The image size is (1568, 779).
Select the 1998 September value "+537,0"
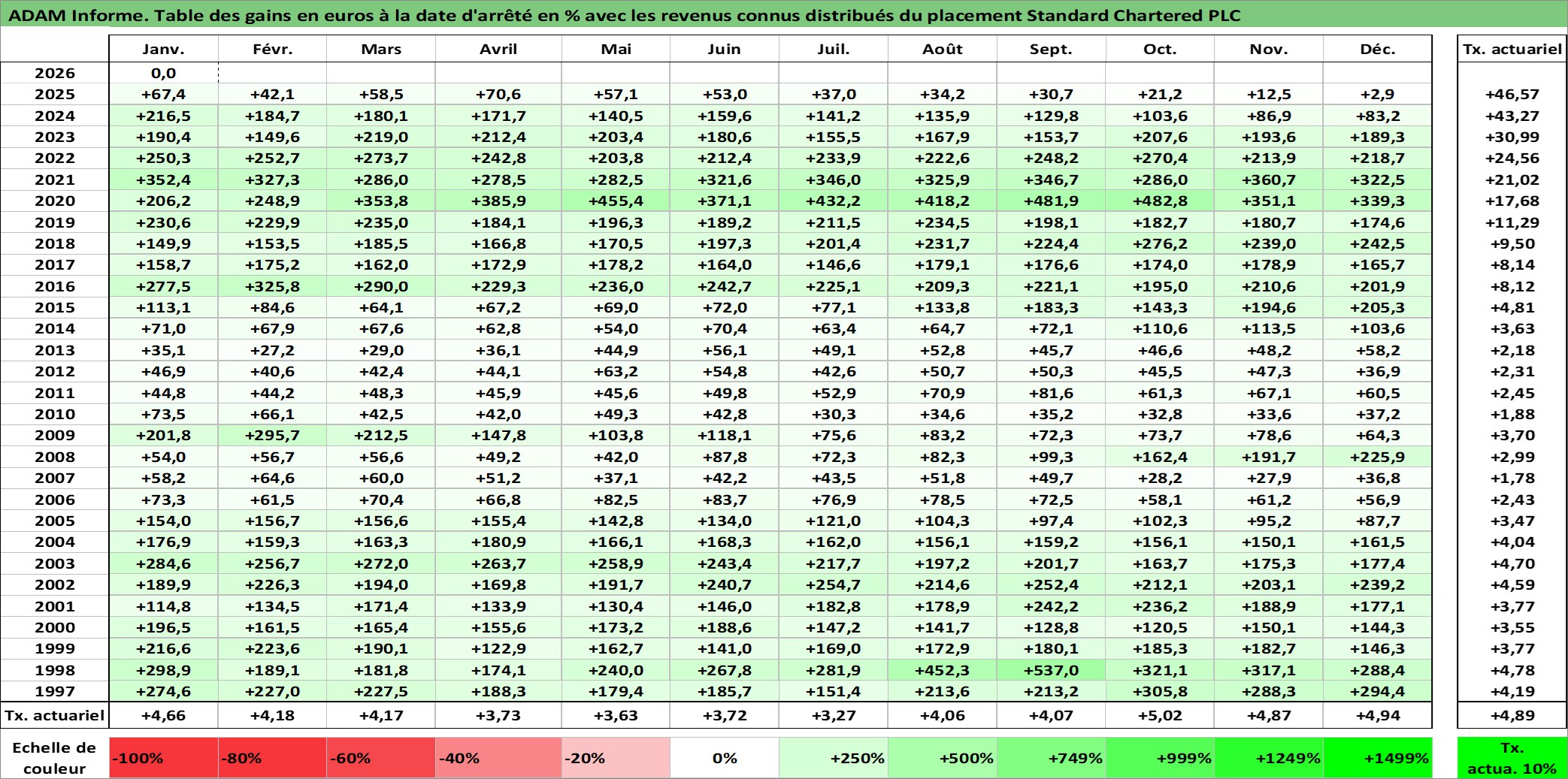[x=1052, y=670]
